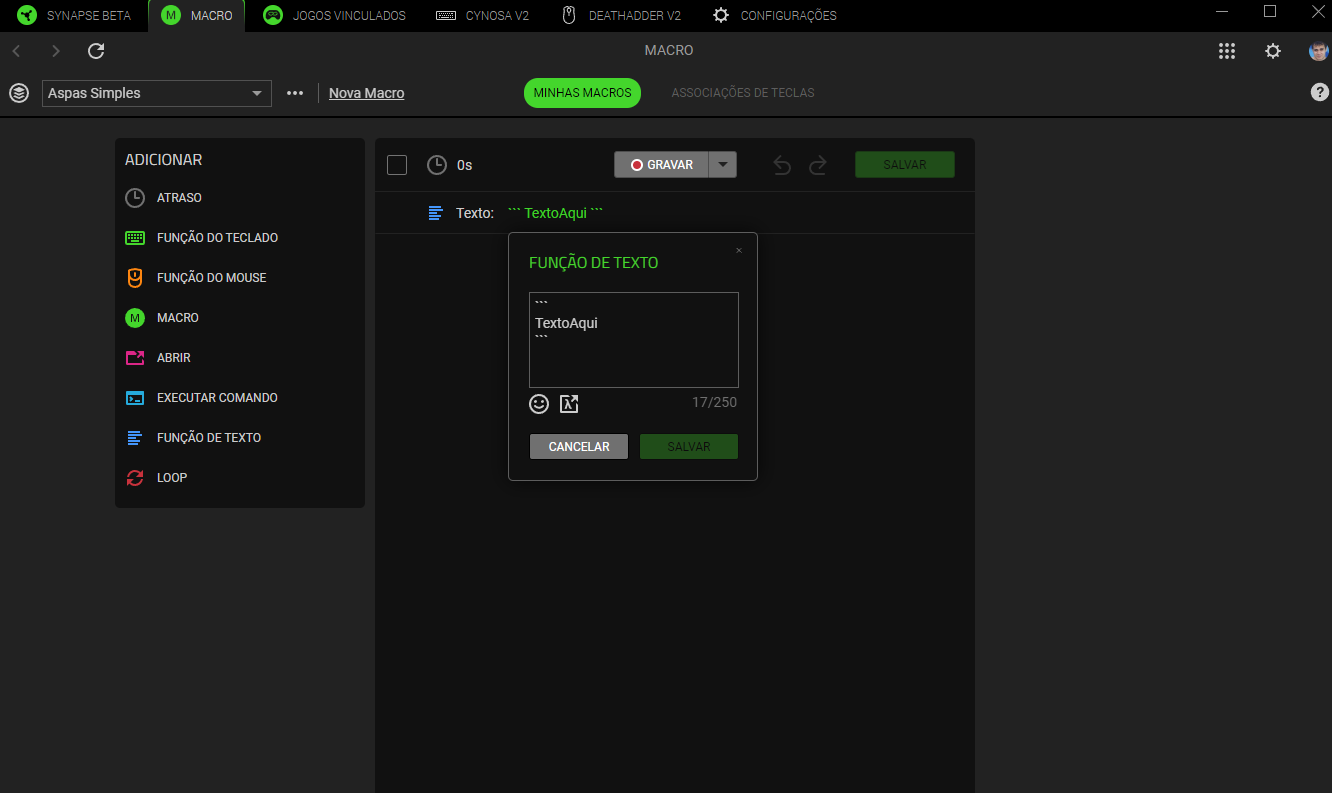This screenshot has height=793, width=1332.
Task: Select the Macro tab
Action: (x=197, y=16)
